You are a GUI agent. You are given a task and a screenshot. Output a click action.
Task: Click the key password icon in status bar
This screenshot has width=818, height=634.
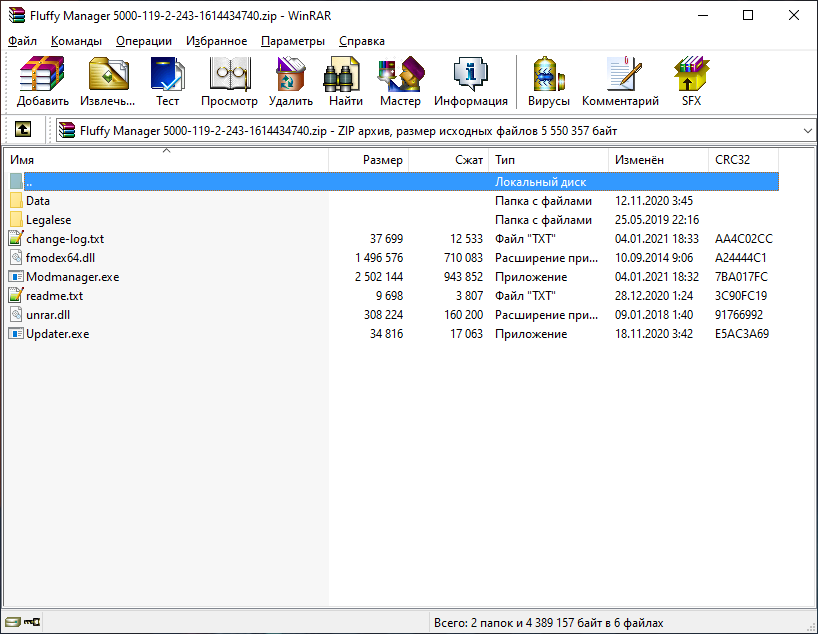(x=32, y=622)
